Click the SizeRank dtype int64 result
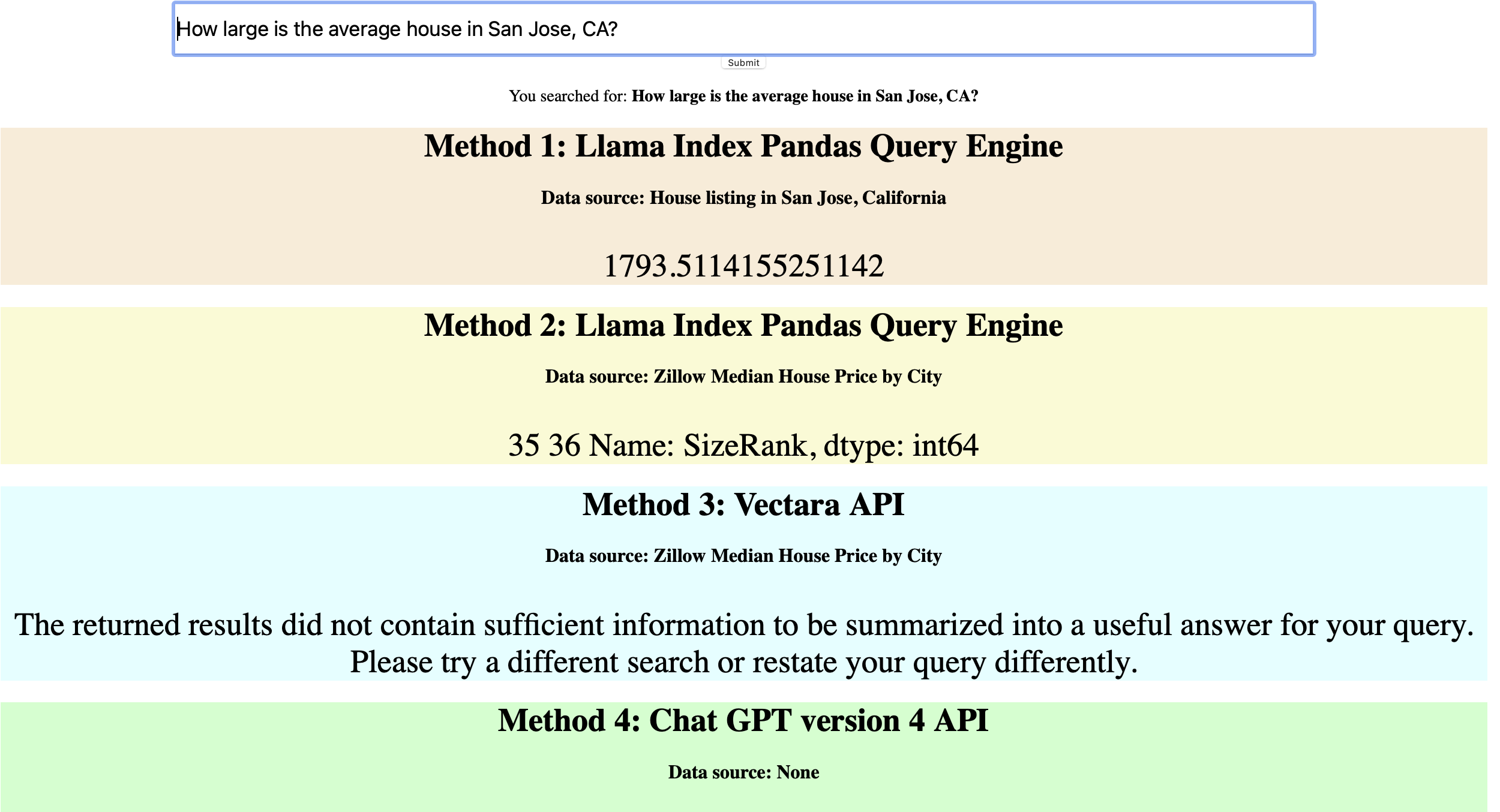This screenshot has height=812, width=1500. tap(743, 445)
